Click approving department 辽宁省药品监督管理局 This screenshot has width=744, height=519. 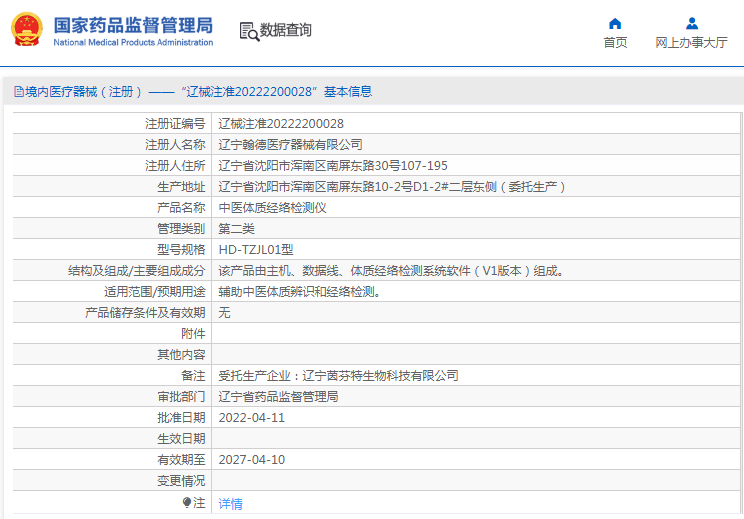pos(278,397)
